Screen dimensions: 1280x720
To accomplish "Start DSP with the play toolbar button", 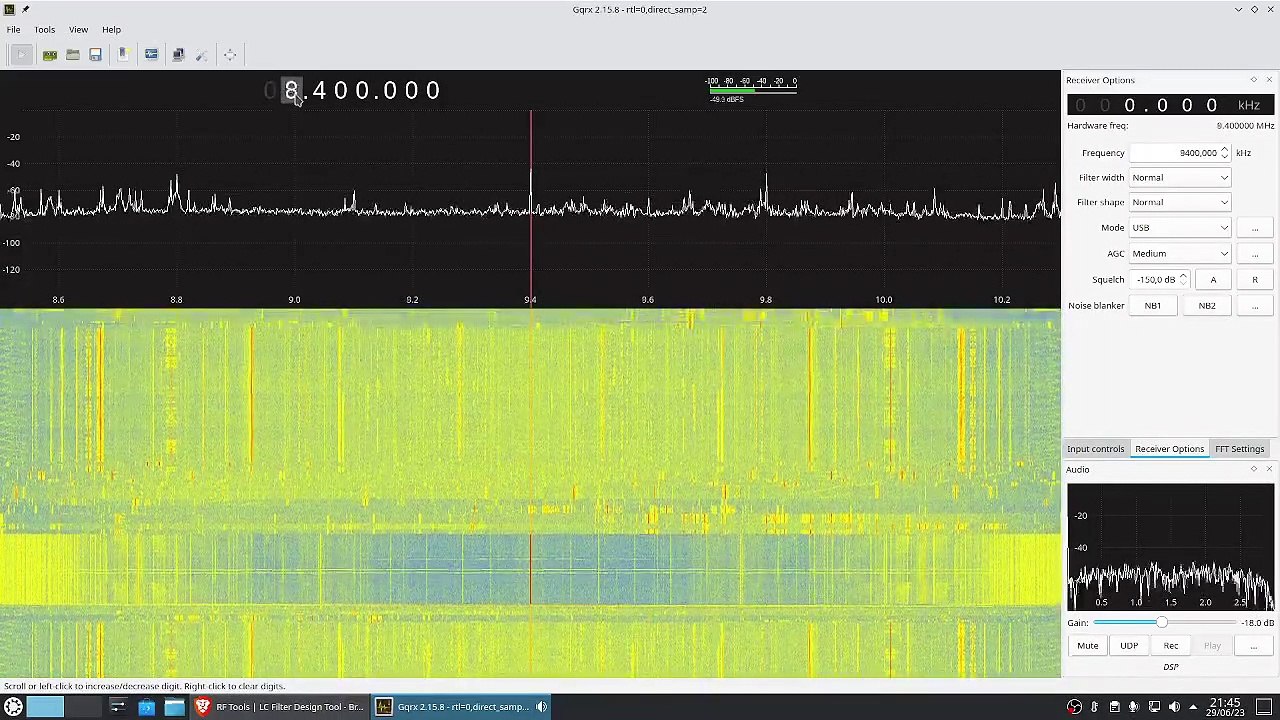I will [x=22, y=55].
